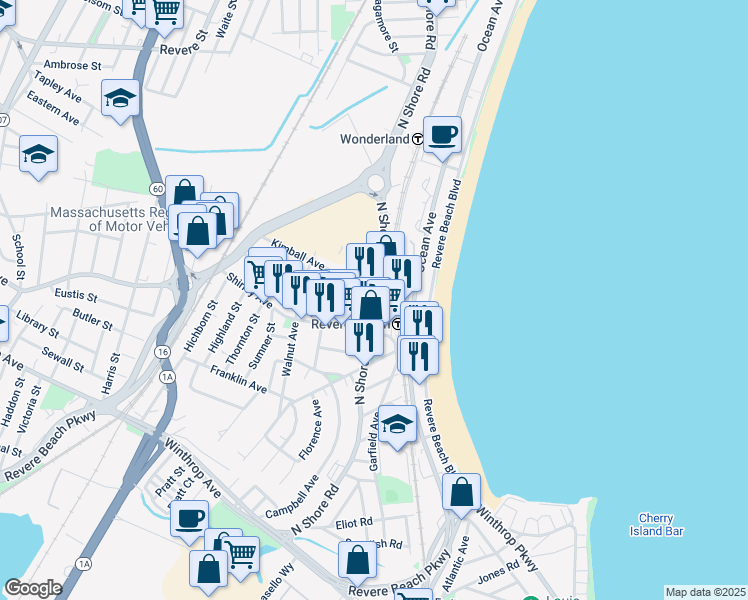
Task: Click the route 16 highway shield
Action: point(163,352)
